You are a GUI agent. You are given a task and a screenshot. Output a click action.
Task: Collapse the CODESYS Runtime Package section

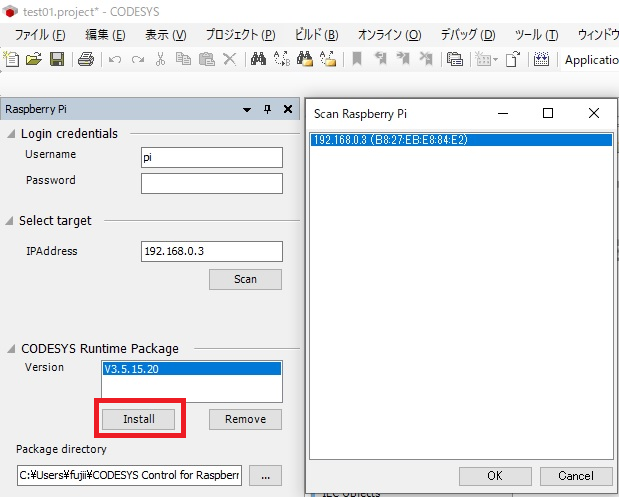pos(11,349)
